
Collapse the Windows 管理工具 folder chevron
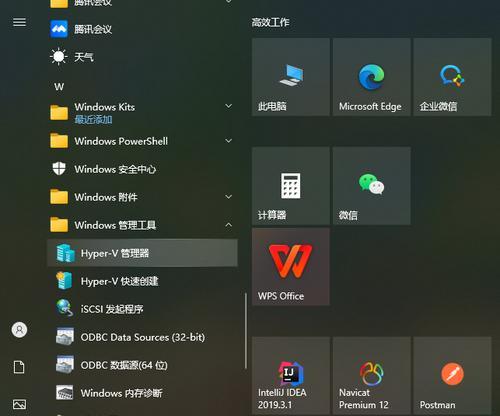(229, 225)
